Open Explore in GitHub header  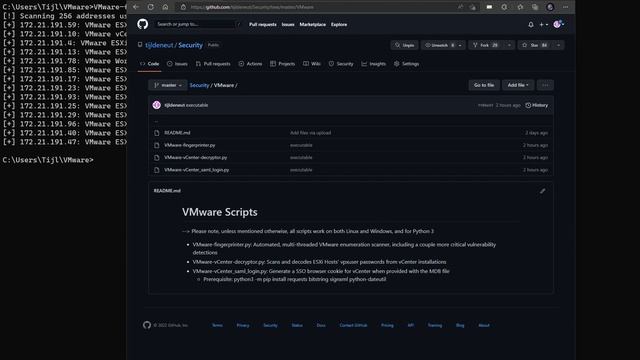(339, 24)
